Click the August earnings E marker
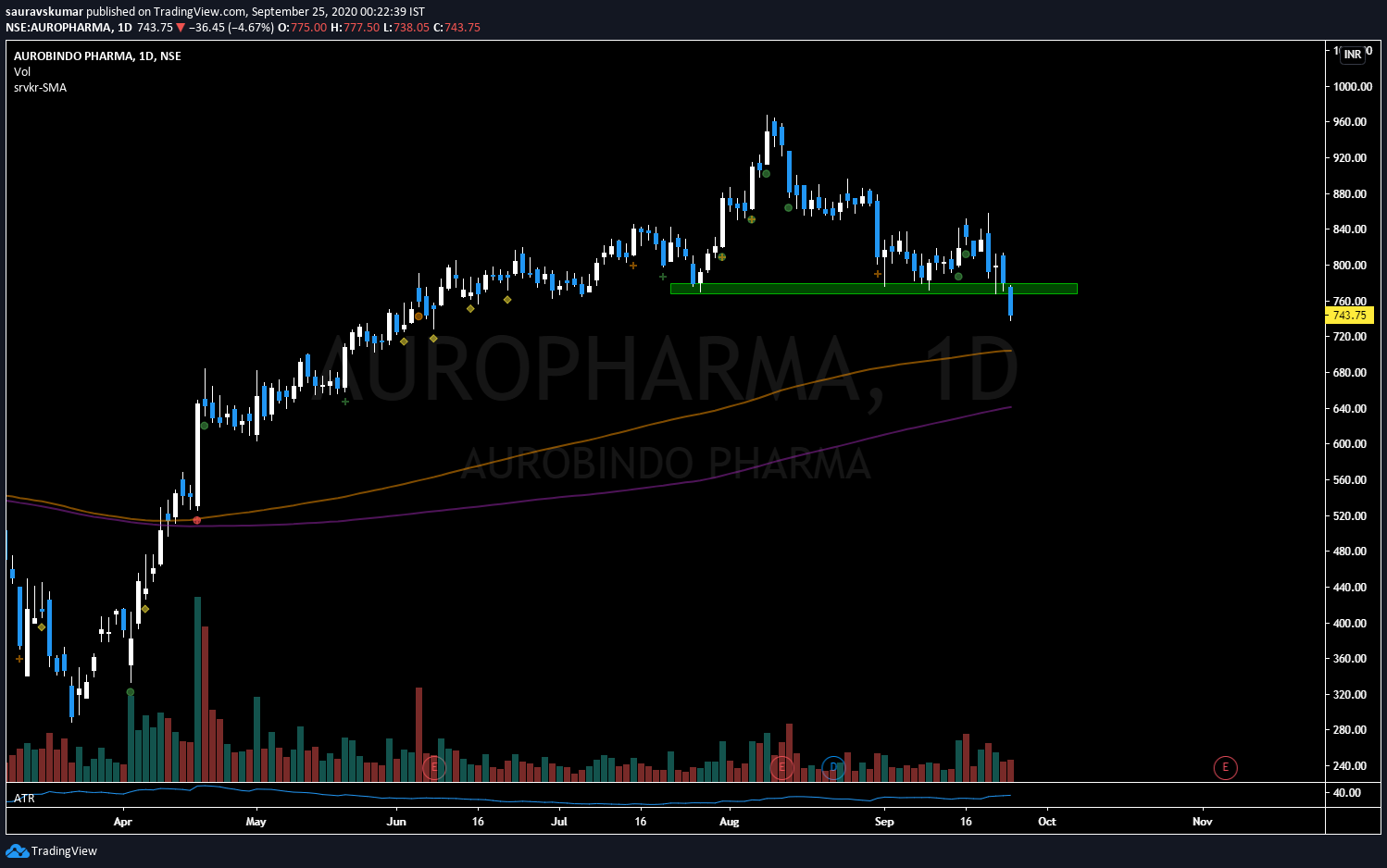This screenshot has width=1387, height=868. click(x=781, y=767)
